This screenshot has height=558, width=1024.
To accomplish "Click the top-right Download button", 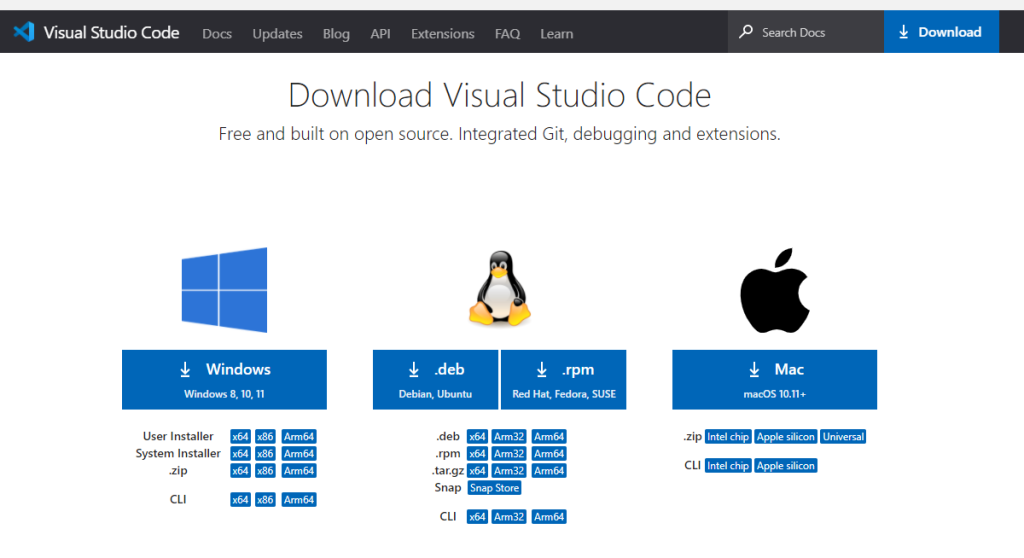I will coord(941,31).
